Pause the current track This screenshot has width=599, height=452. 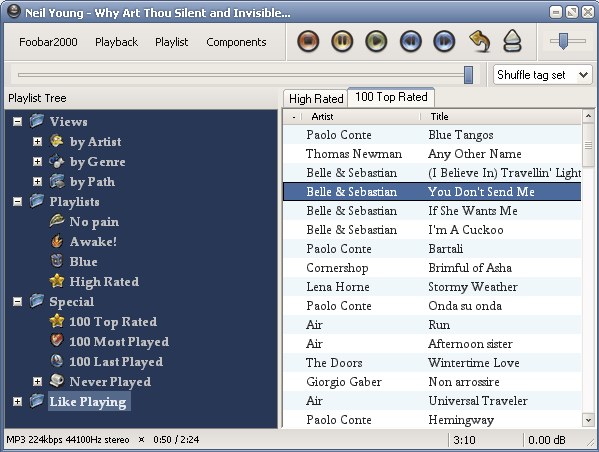[342, 41]
